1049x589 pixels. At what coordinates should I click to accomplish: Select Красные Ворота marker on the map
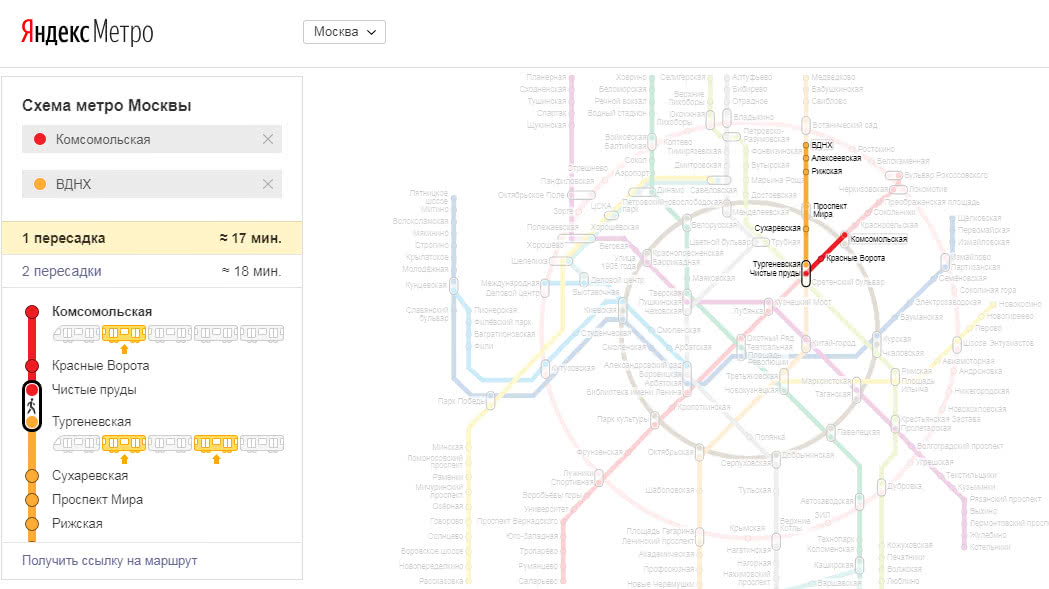tap(822, 259)
